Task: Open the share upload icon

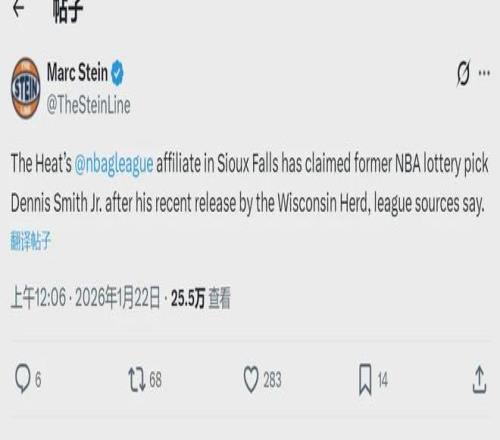Action: tap(479, 379)
